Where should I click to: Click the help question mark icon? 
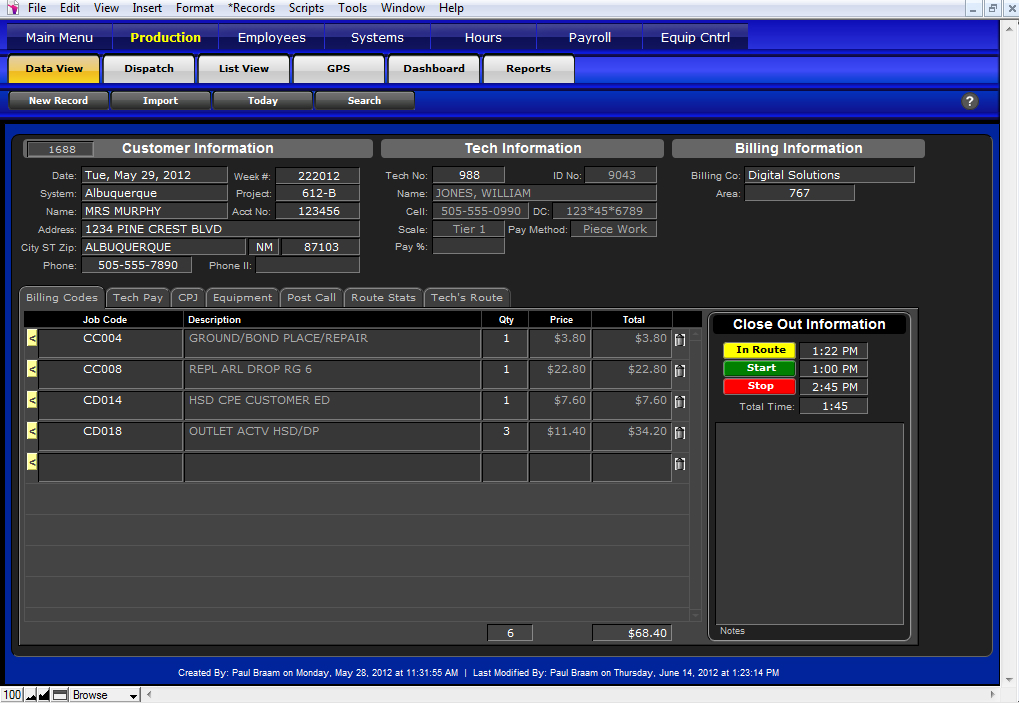969,101
